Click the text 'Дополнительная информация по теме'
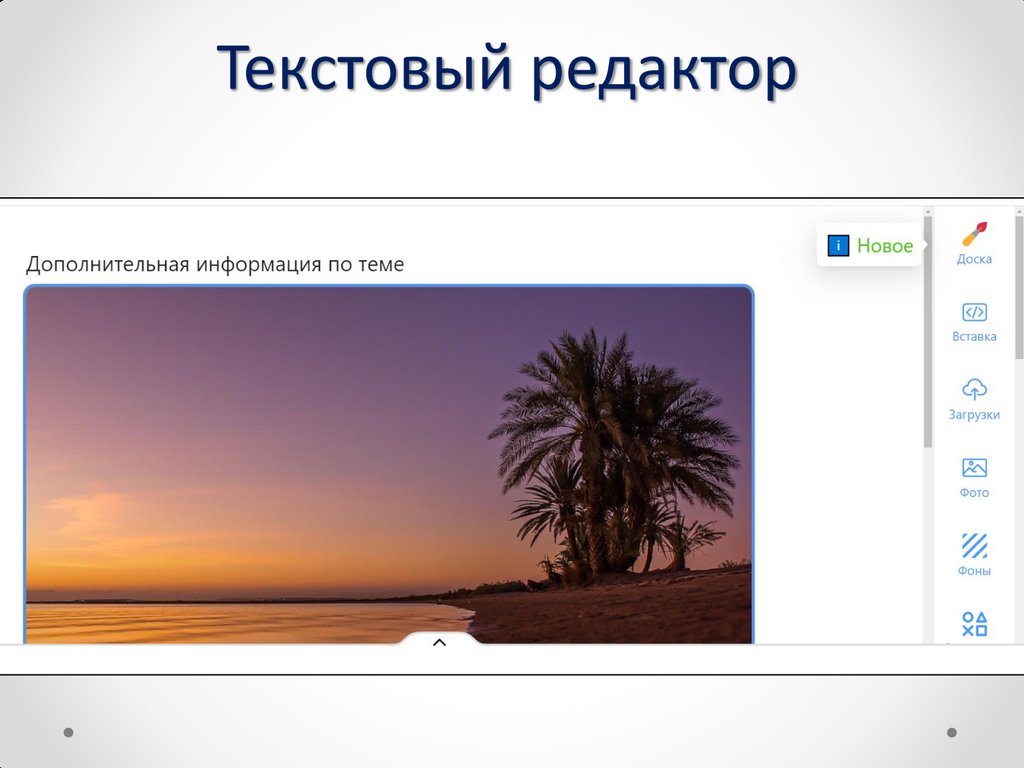This screenshot has width=1024, height=768. pyautogui.click(x=215, y=264)
